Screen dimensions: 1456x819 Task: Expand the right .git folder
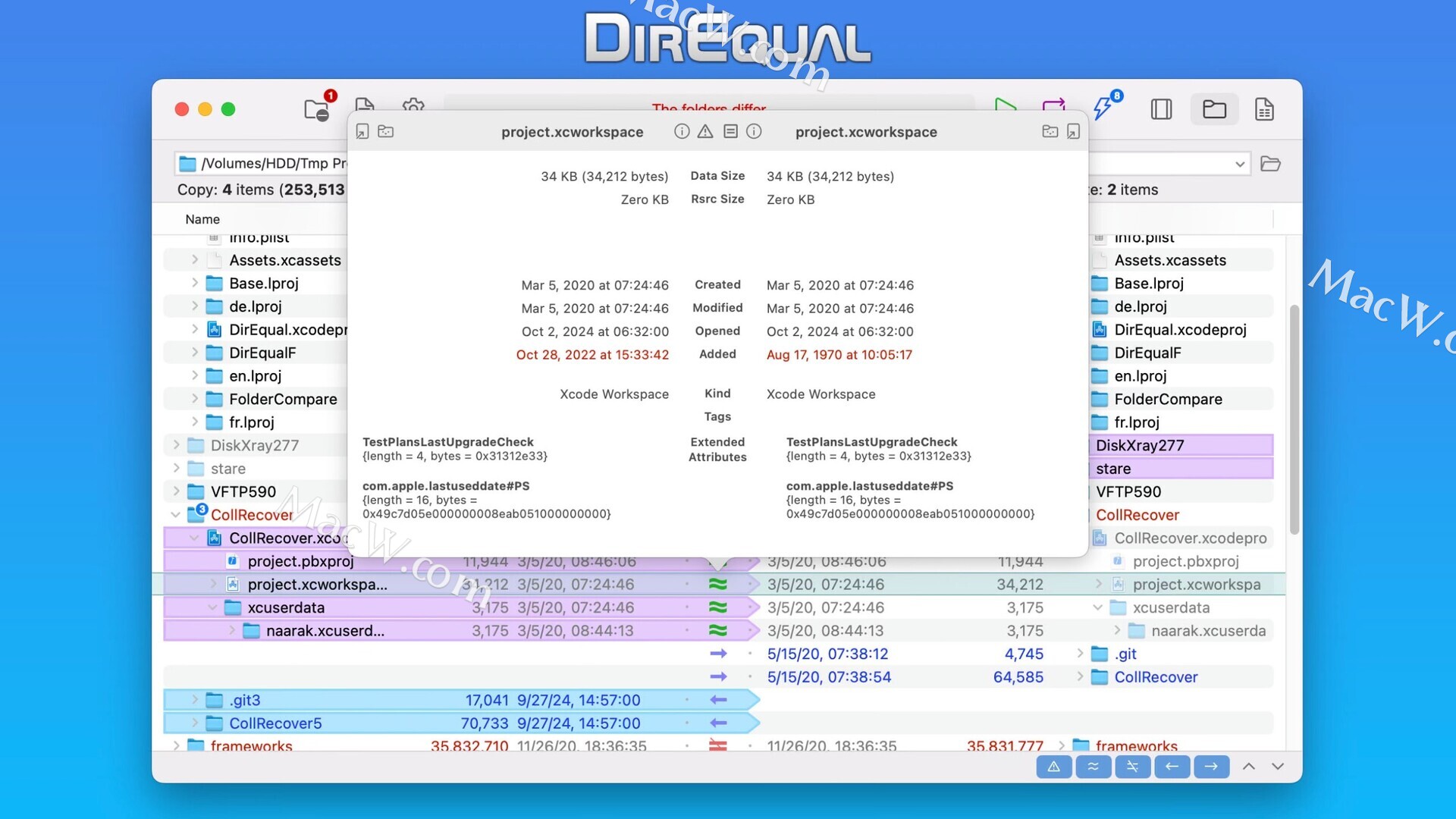coord(1080,654)
